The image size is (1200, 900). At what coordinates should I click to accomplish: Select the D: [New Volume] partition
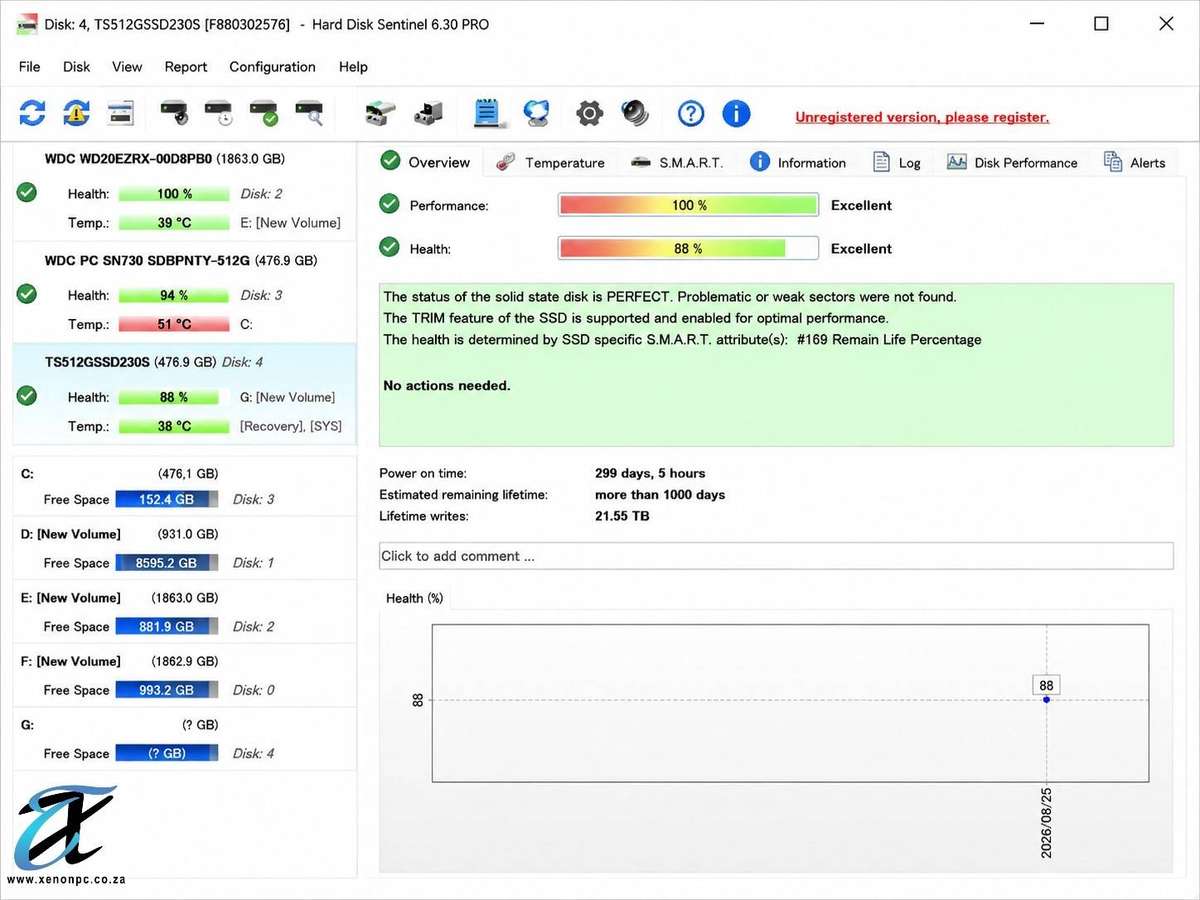click(x=185, y=548)
